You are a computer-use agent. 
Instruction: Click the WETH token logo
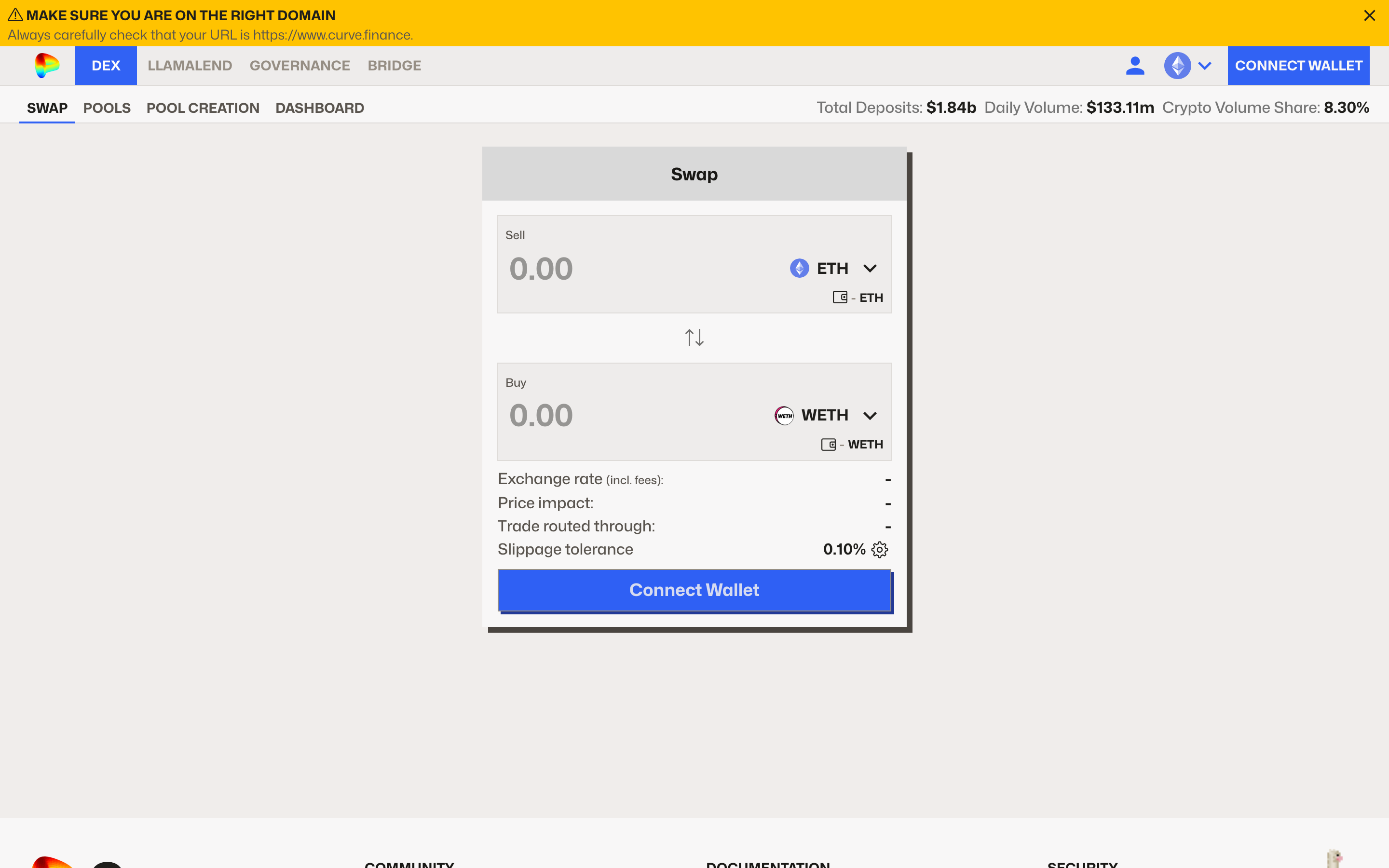tap(784, 415)
